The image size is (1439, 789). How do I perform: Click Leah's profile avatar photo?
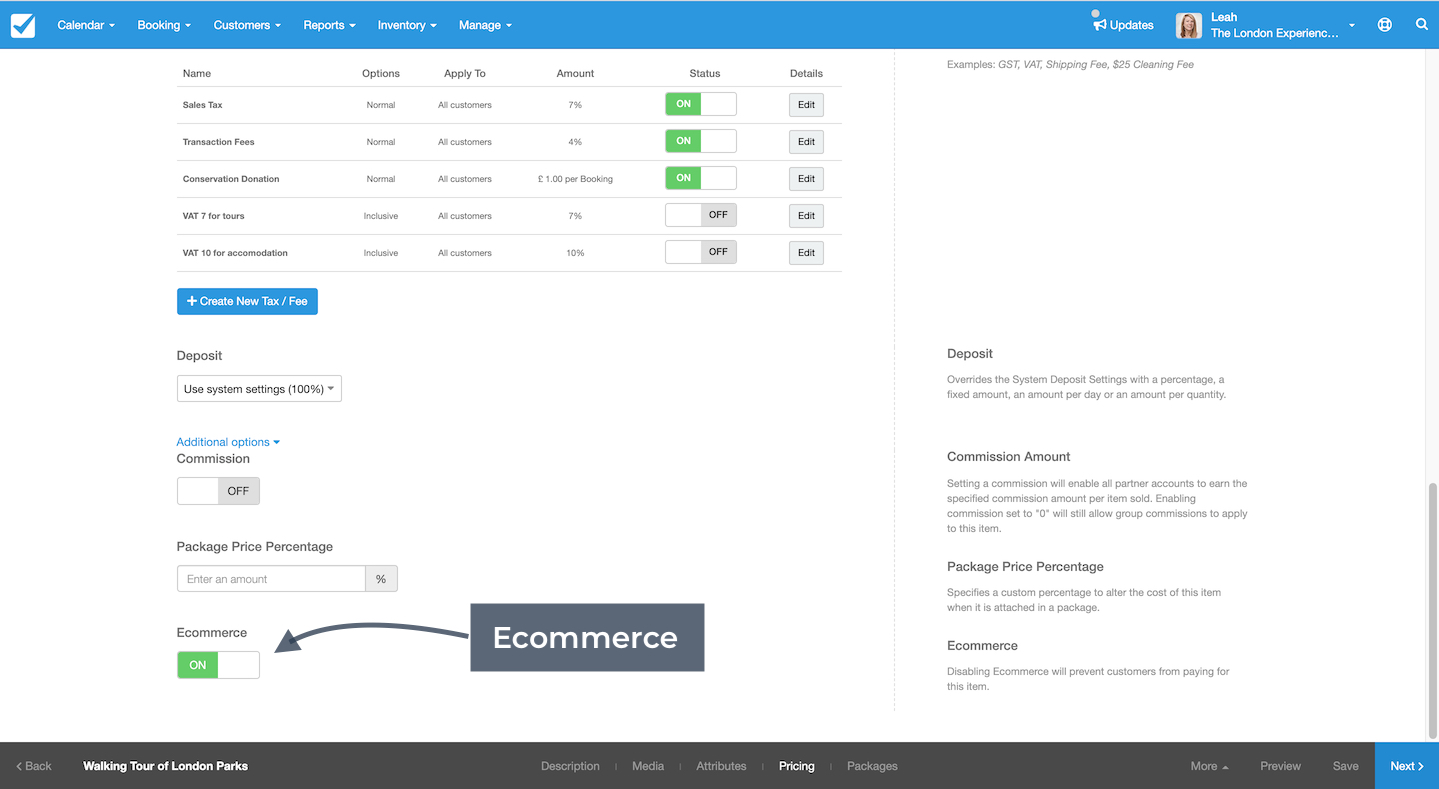point(1188,25)
